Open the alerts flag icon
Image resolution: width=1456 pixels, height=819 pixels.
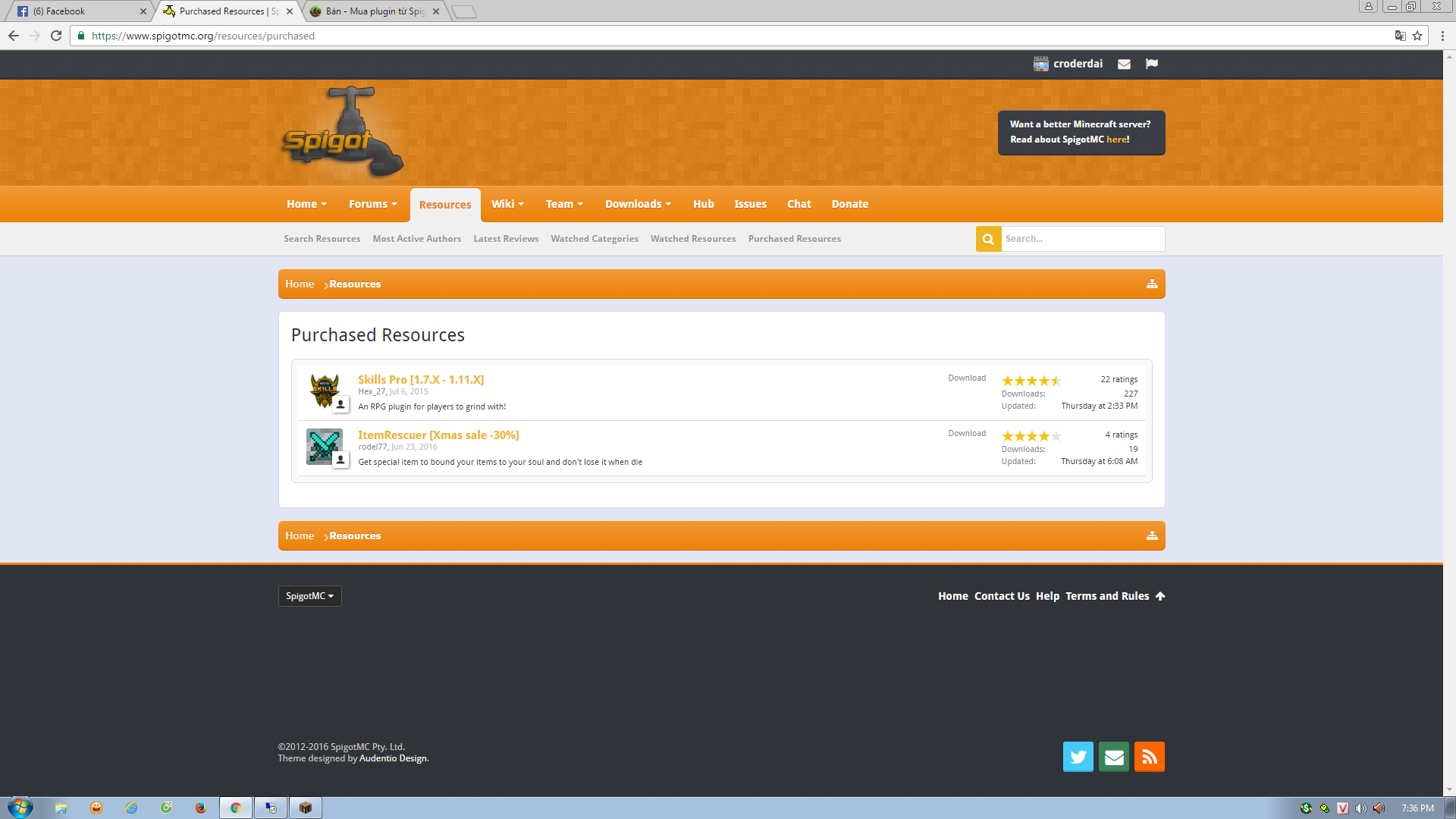pos(1151,64)
